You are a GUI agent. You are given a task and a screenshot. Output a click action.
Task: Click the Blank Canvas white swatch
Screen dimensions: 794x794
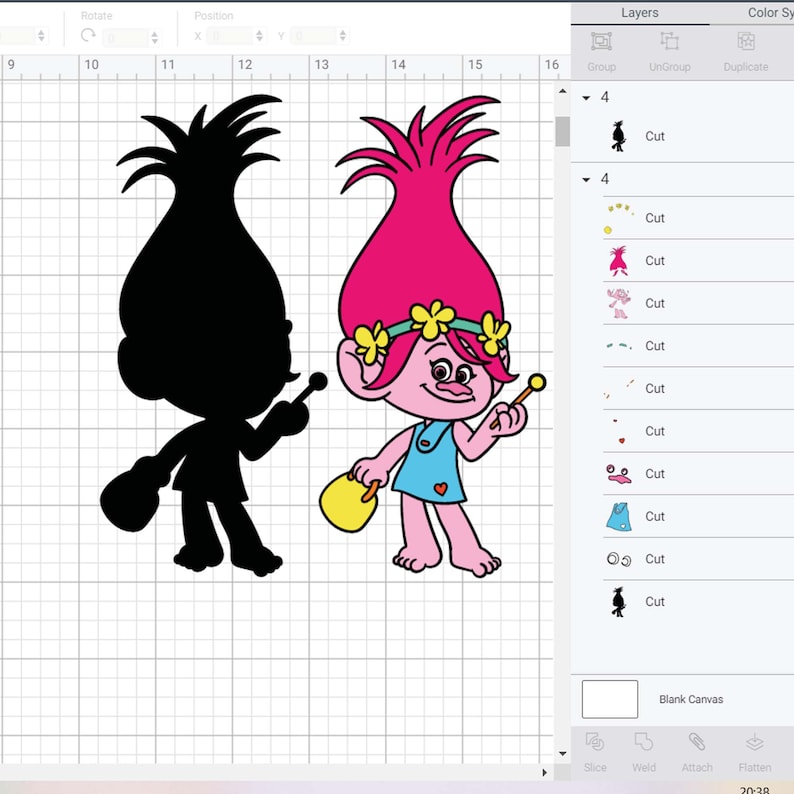(610, 699)
